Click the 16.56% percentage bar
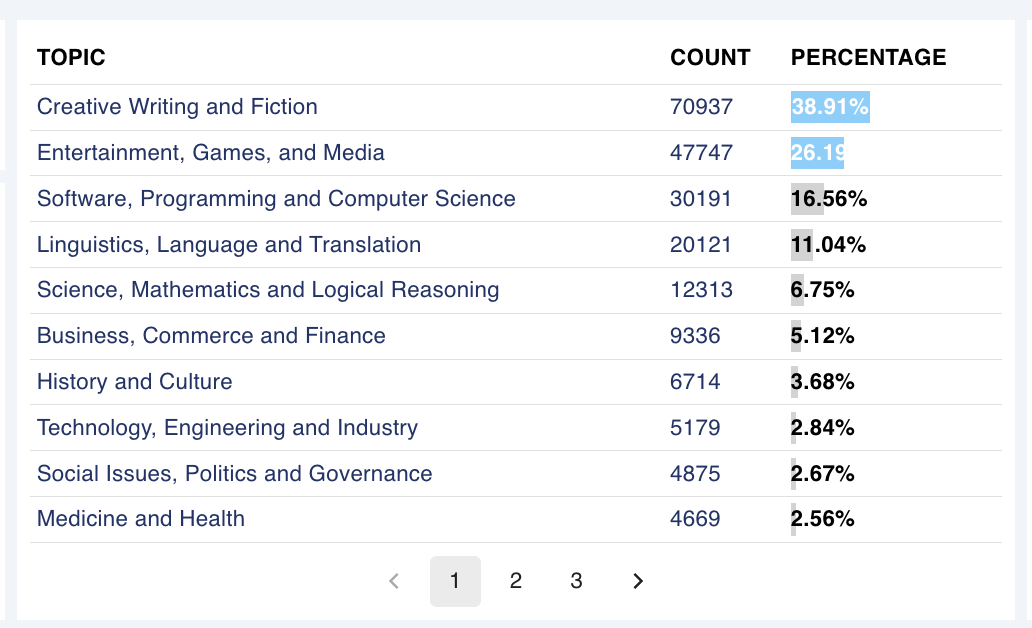Viewport: 1032px width, 628px height. coord(828,199)
